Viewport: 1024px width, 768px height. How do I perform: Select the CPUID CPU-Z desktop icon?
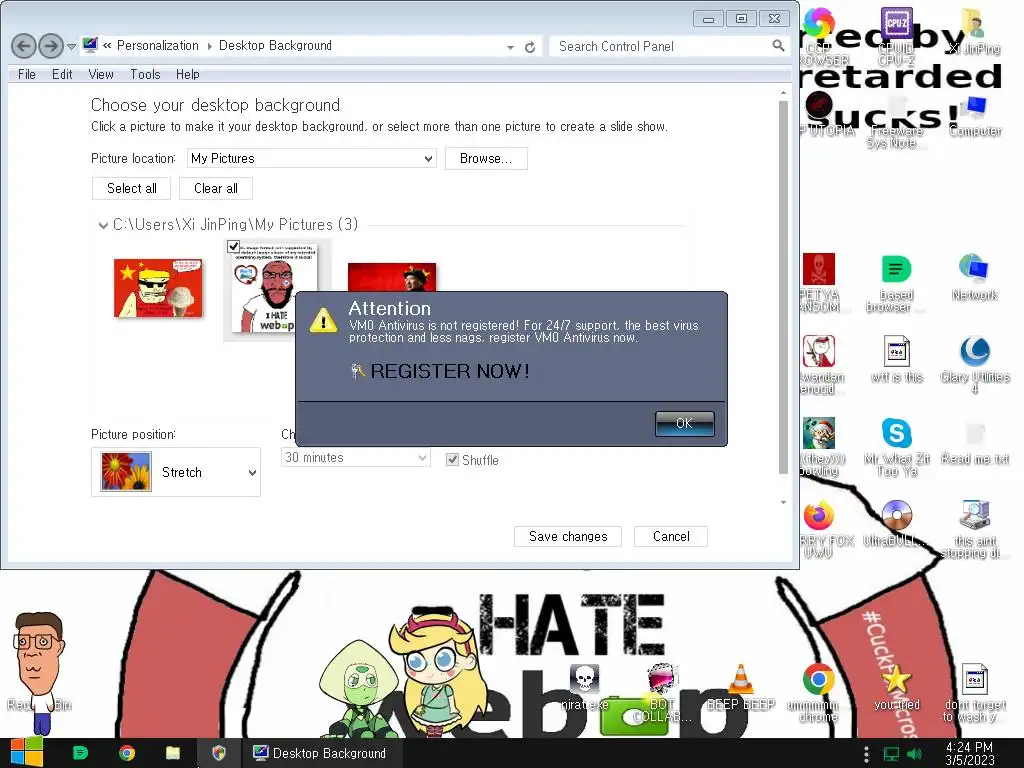coord(896,37)
